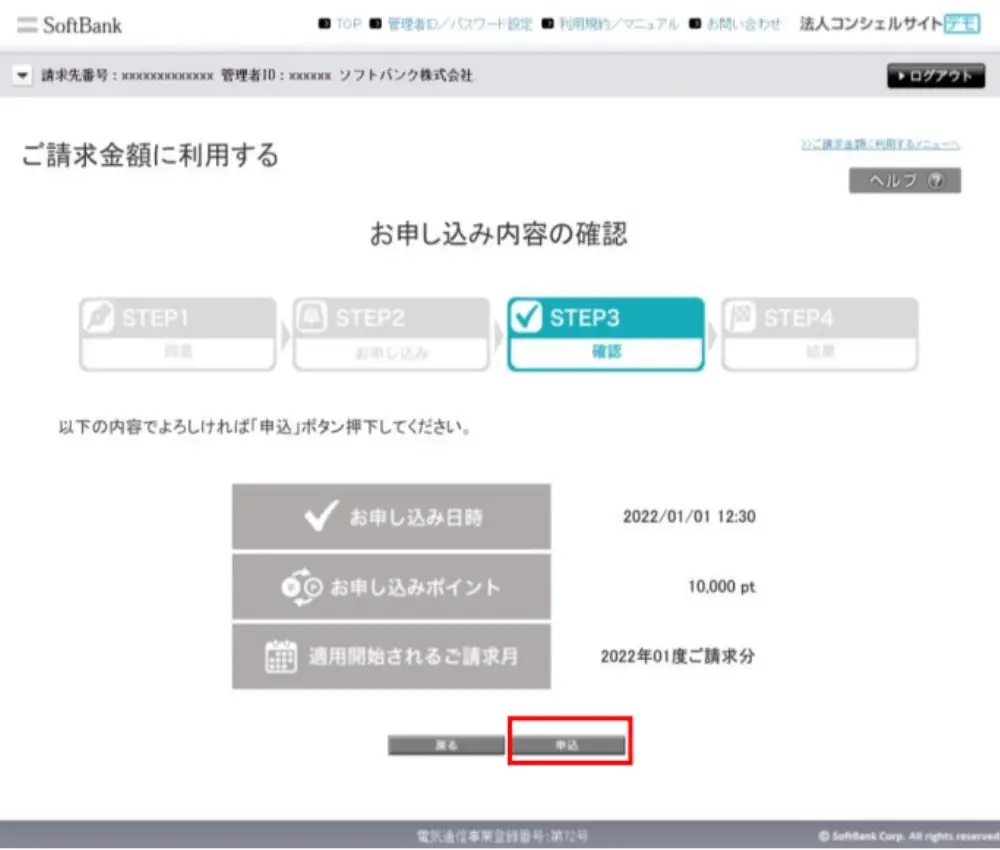This screenshot has height=850, width=1000.
Task: Click the question mark help icon
Action: pos(936,180)
